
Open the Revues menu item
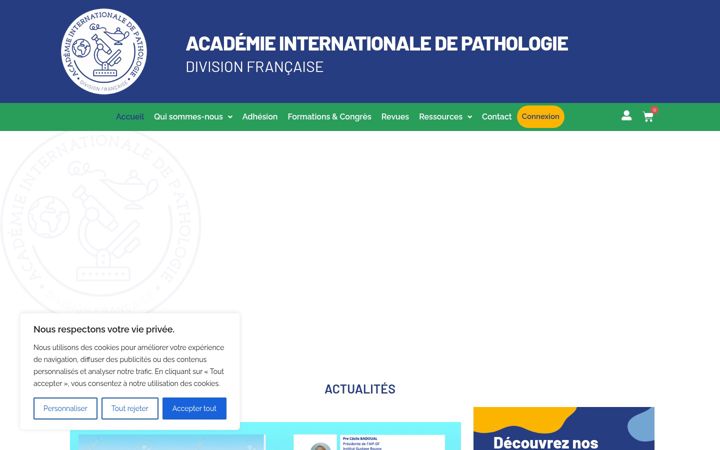click(x=395, y=117)
